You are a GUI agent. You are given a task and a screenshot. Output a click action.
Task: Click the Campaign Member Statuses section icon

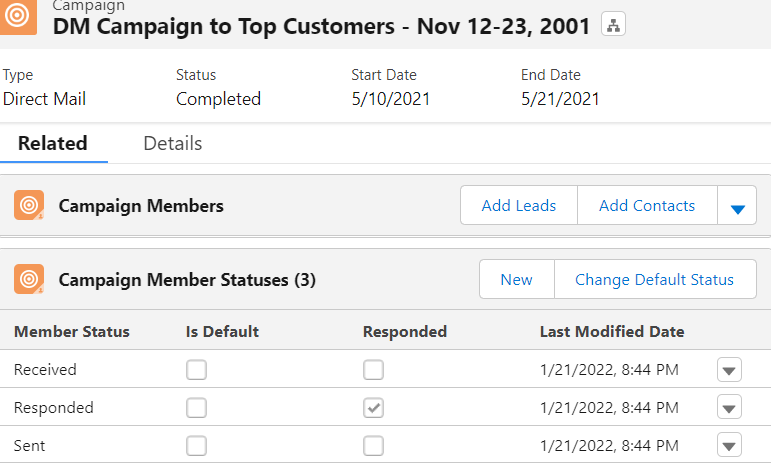(29, 279)
